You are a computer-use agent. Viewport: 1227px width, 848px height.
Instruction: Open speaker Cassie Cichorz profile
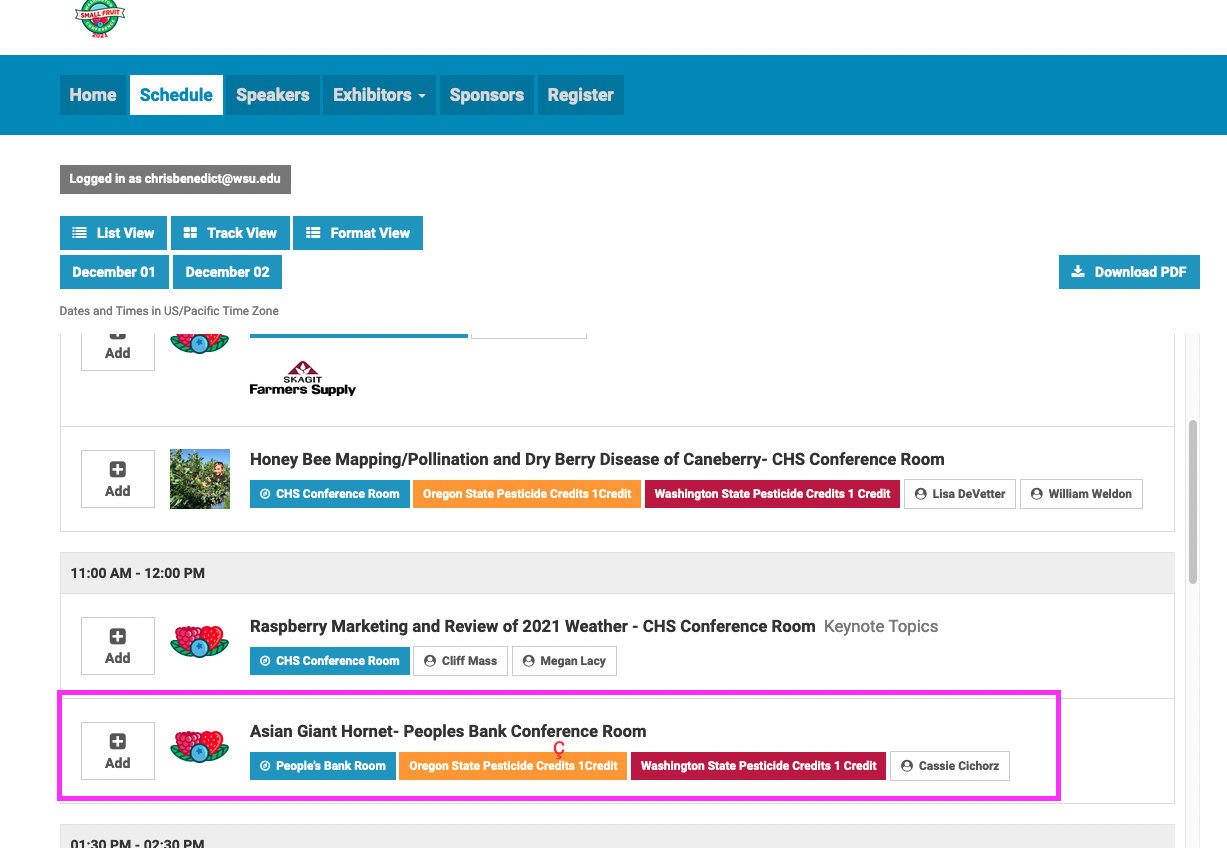[950, 766]
